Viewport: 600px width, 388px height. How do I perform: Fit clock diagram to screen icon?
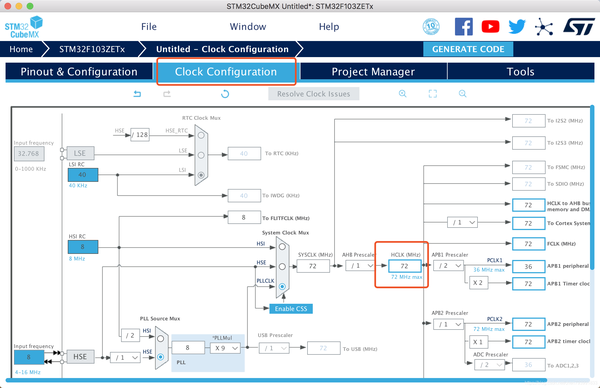(432, 94)
